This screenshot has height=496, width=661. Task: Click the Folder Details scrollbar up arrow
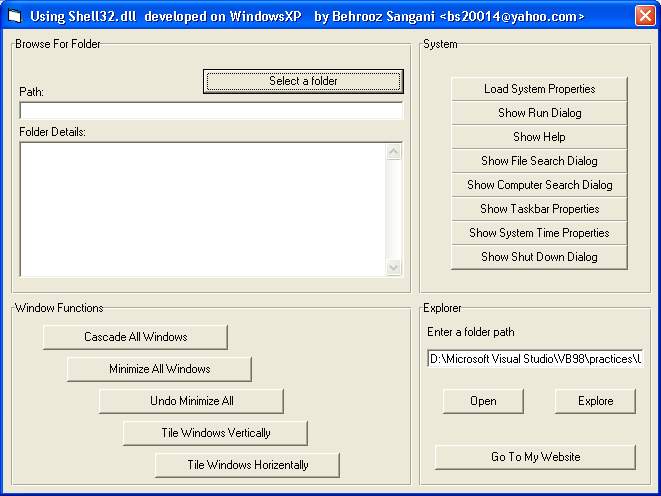pyautogui.click(x=393, y=152)
